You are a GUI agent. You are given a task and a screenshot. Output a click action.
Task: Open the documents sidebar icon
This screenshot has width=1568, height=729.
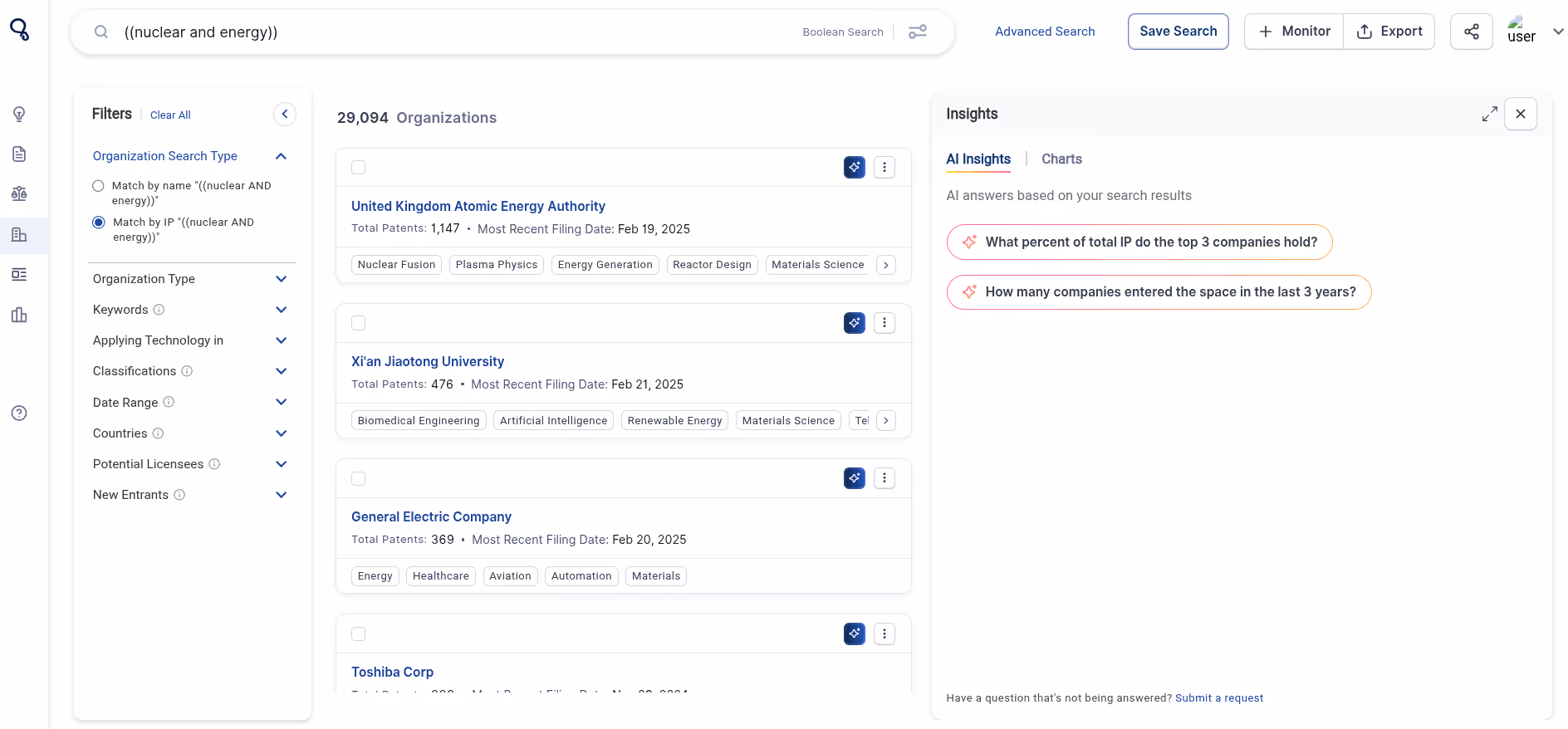point(19,154)
